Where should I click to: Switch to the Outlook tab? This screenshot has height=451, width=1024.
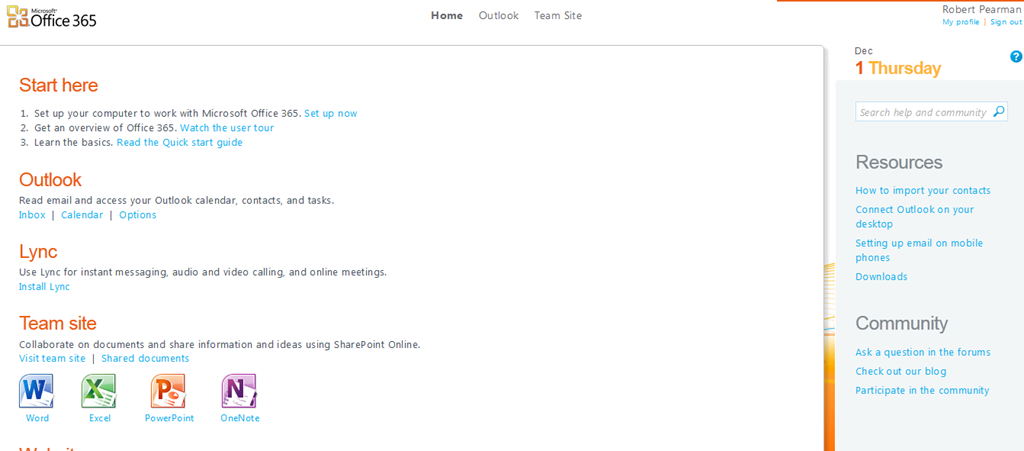click(498, 16)
